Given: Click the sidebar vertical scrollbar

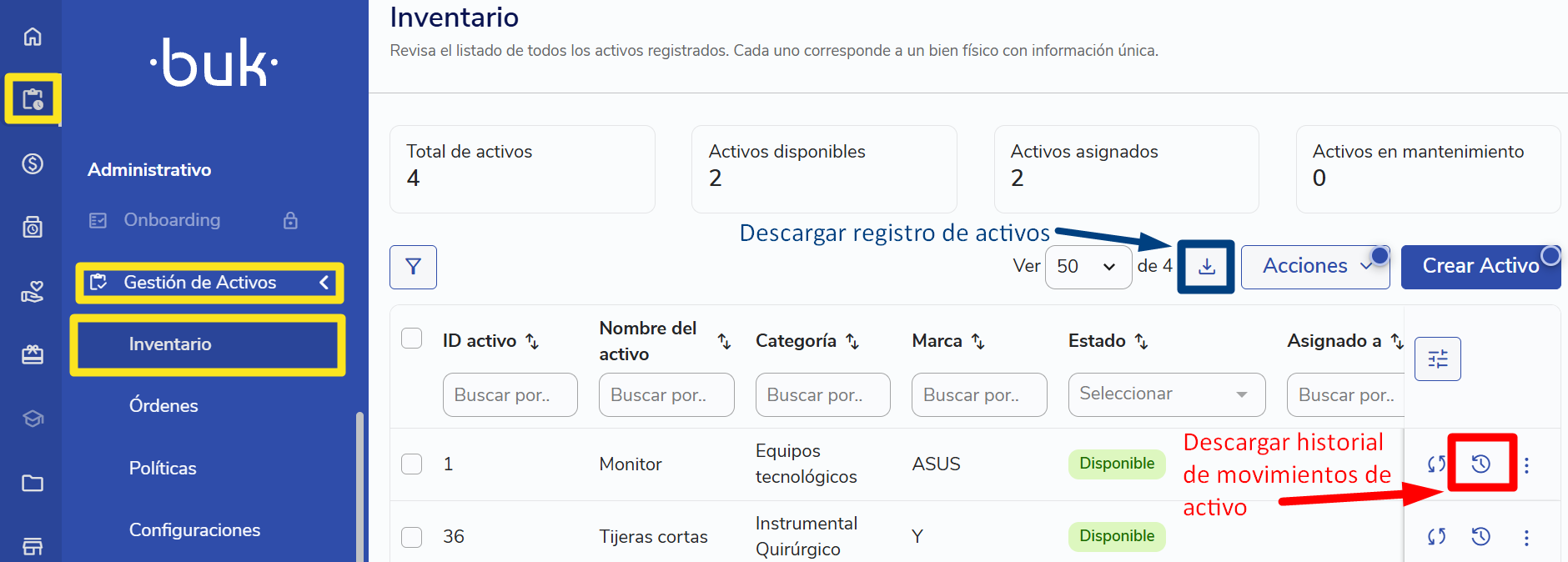Looking at the screenshot, I should pyautogui.click(x=359, y=487).
